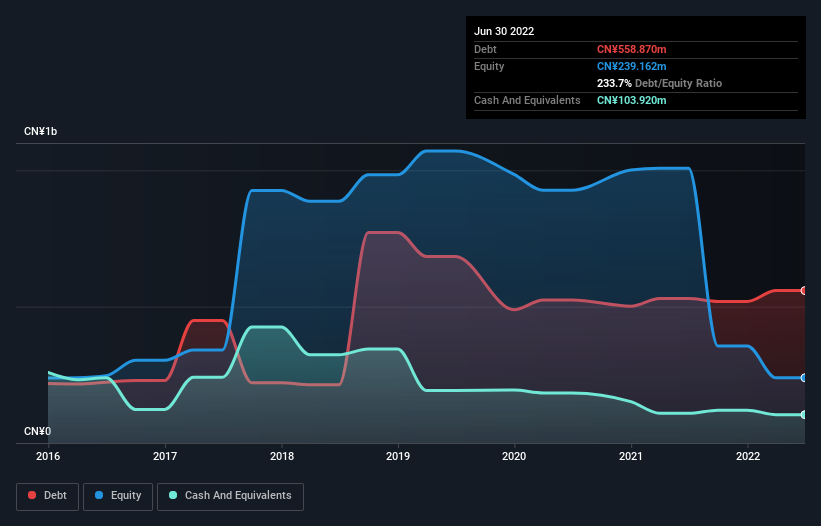Click the 233.7% Debt/Equity Ratio text
The image size is (821, 526).
point(659,83)
